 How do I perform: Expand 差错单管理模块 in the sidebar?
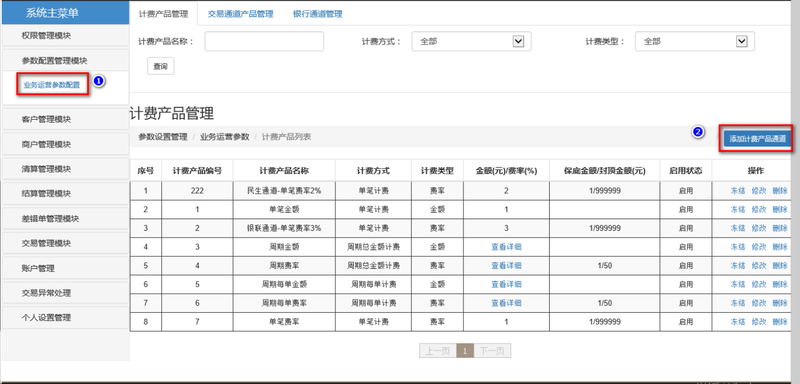click(65, 219)
